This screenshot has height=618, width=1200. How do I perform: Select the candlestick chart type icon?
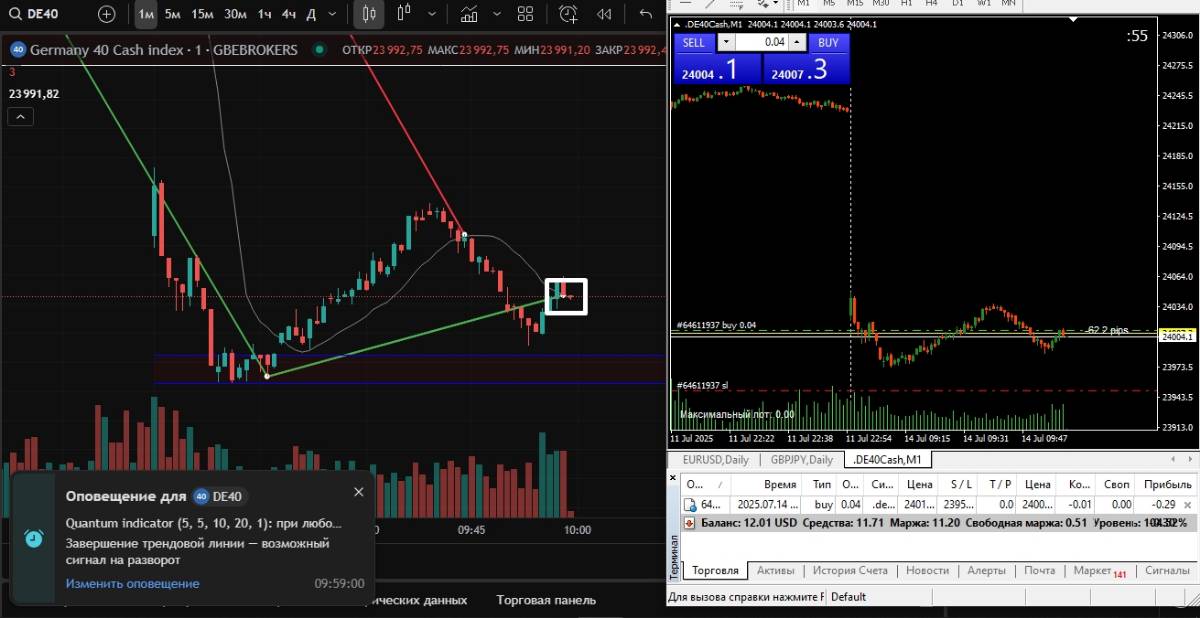(x=369, y=14)
